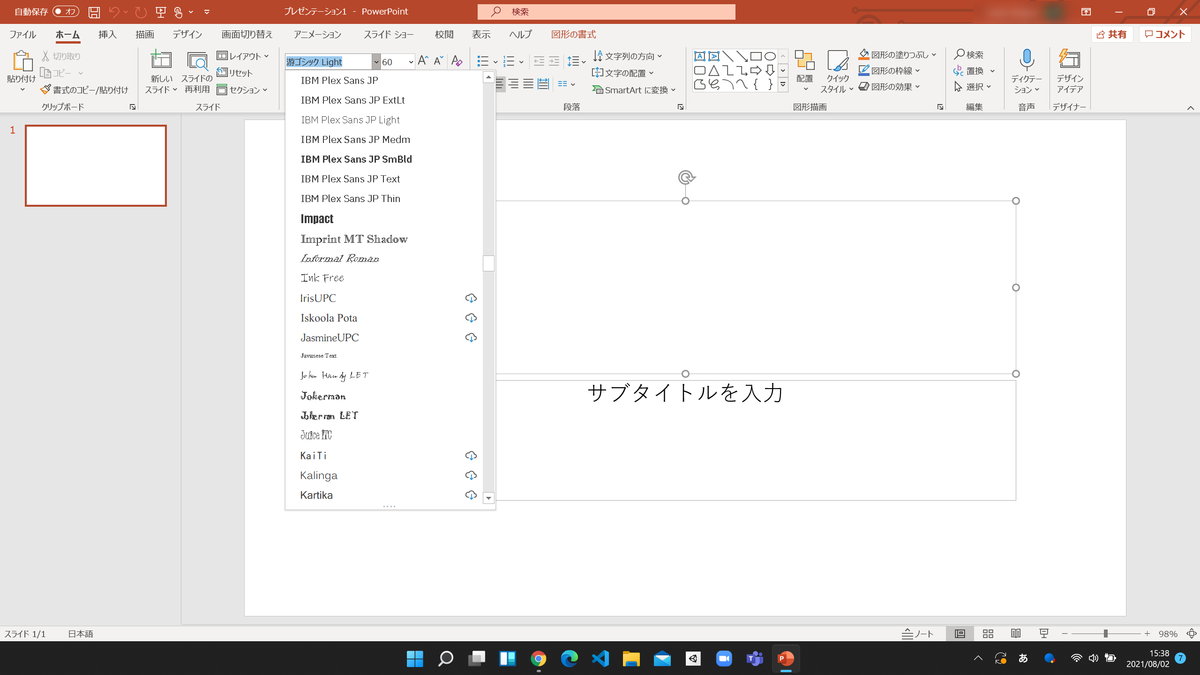
Task: Click the Zoom app icon on taskbar
Action: click(724, 659)
